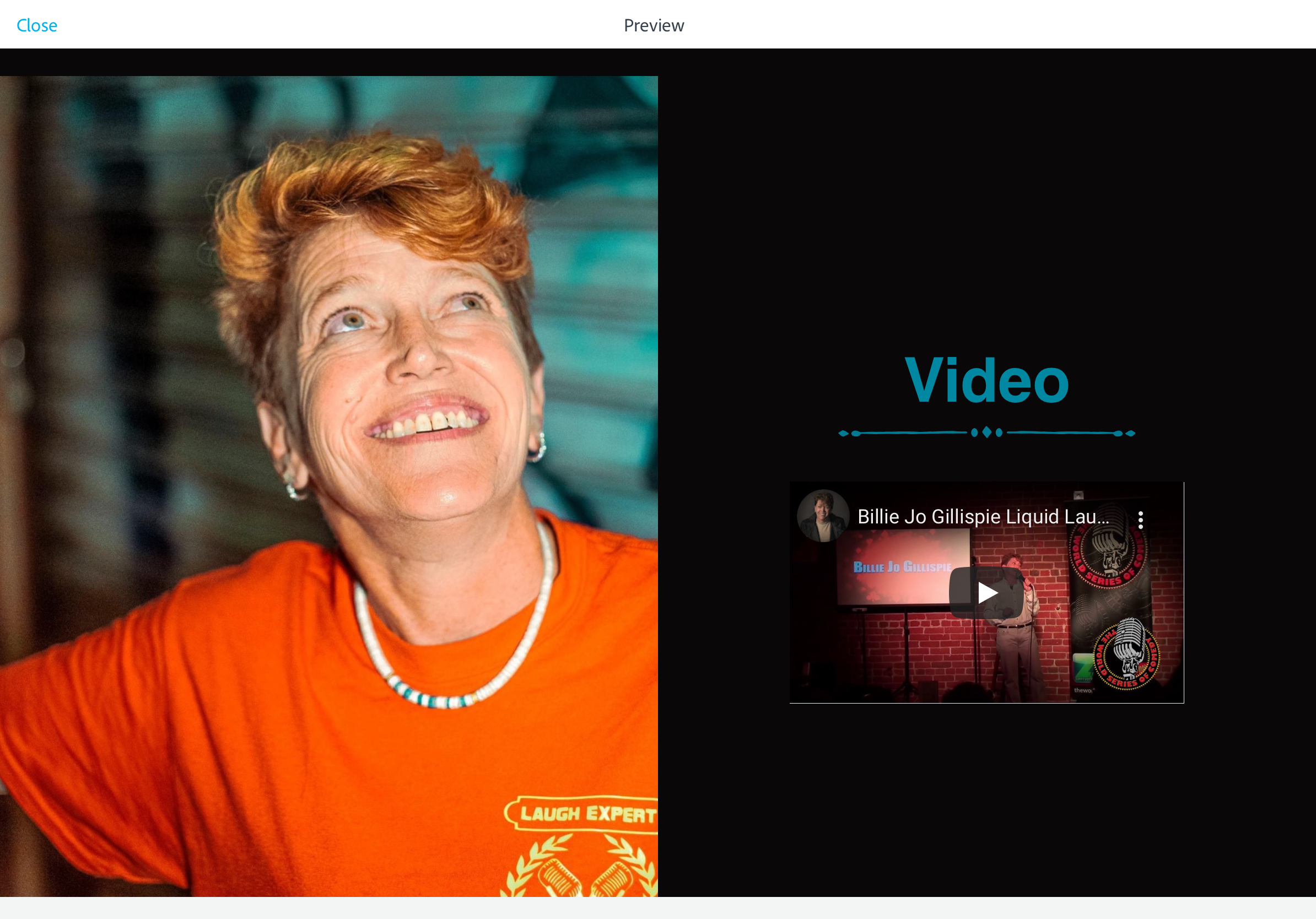Screen dimensions: 1316x919
Task: Click the "Video" section heading
Action: point(986,380)
